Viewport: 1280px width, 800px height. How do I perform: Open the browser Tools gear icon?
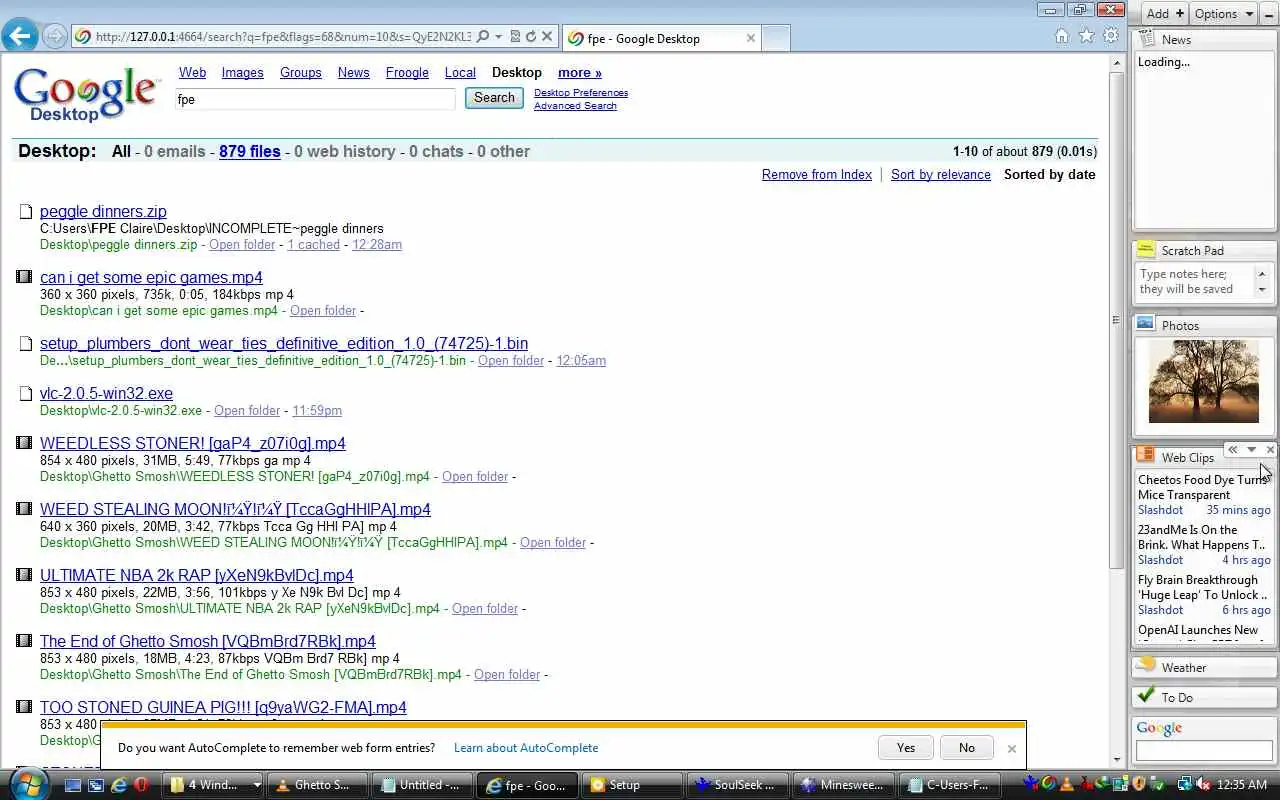click(1111, 36)
